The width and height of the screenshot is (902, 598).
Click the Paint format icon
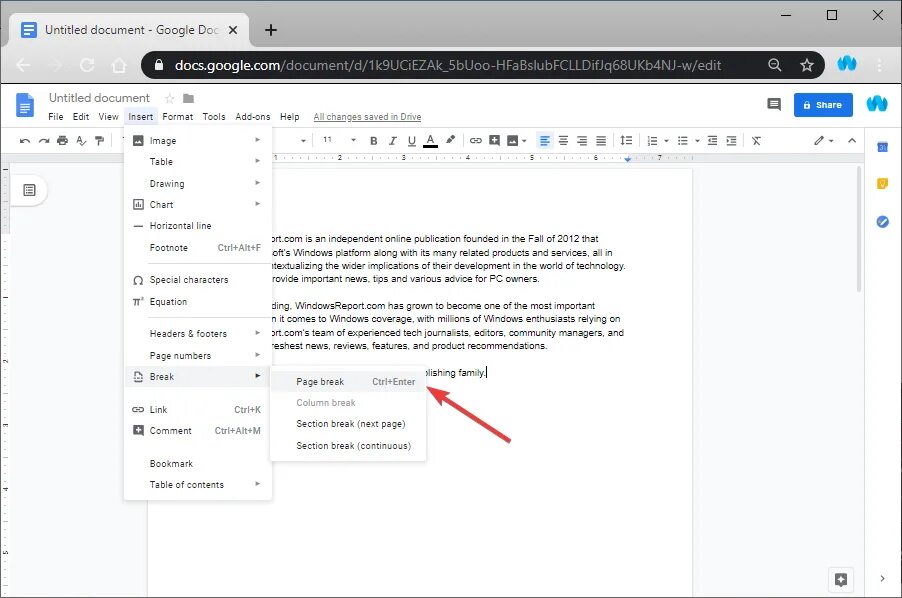[x=100, y=141]
